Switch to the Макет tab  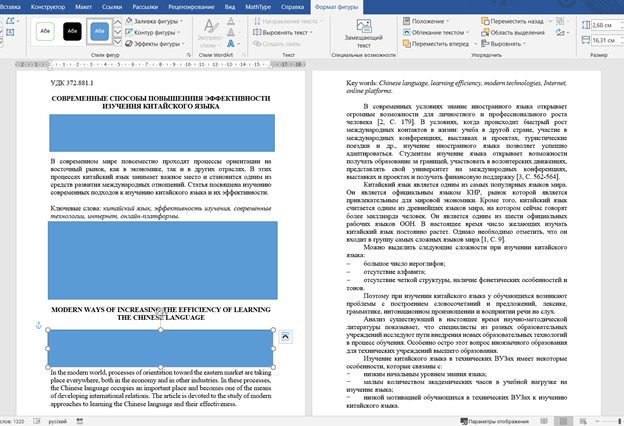(x=83, y=7)
